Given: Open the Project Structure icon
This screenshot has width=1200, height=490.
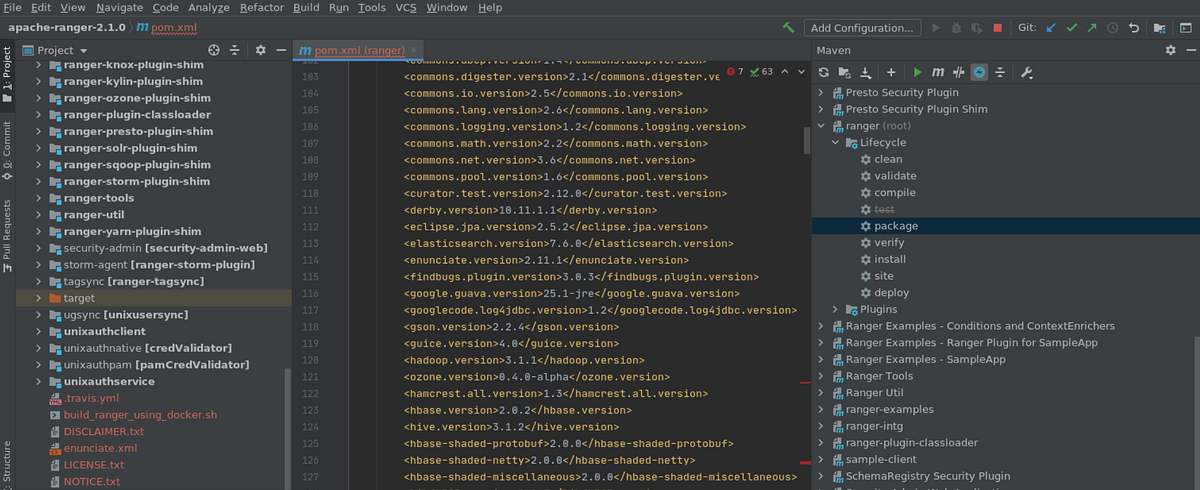Looking at the screenshot, I should [x=1159, y=28].
